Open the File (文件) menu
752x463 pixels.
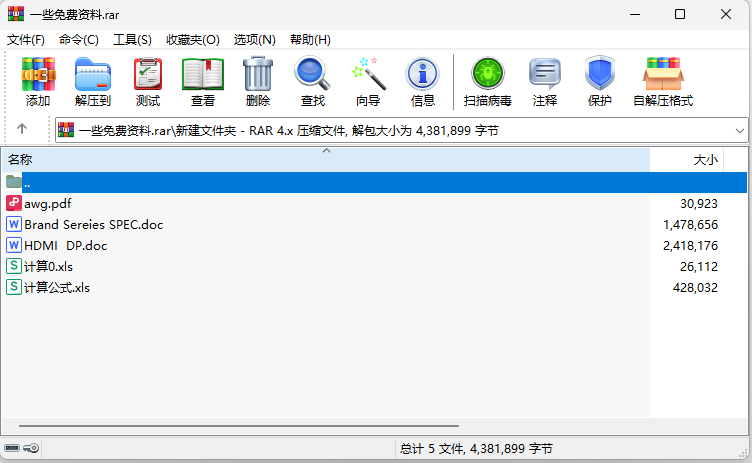click(26, 39)
